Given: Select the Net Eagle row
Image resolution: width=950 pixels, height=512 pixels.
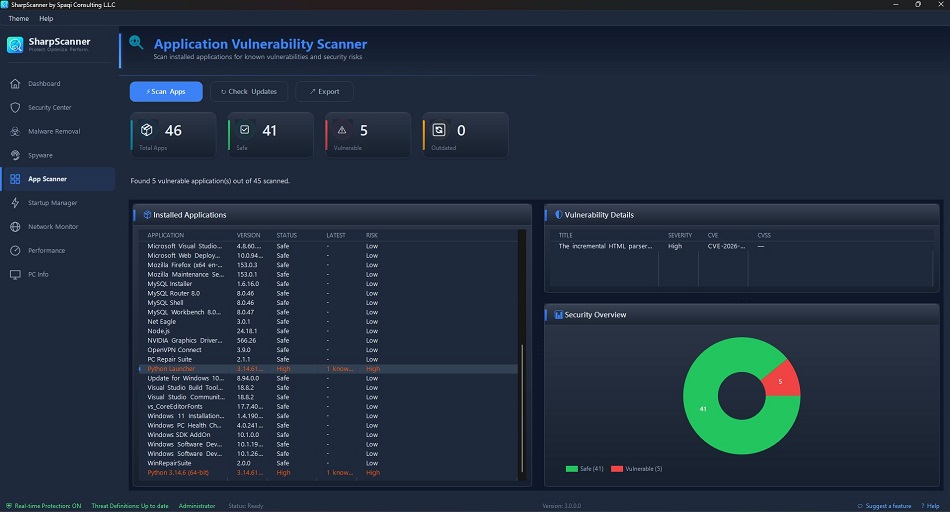Looking at the screenshot, I should 328,322.
